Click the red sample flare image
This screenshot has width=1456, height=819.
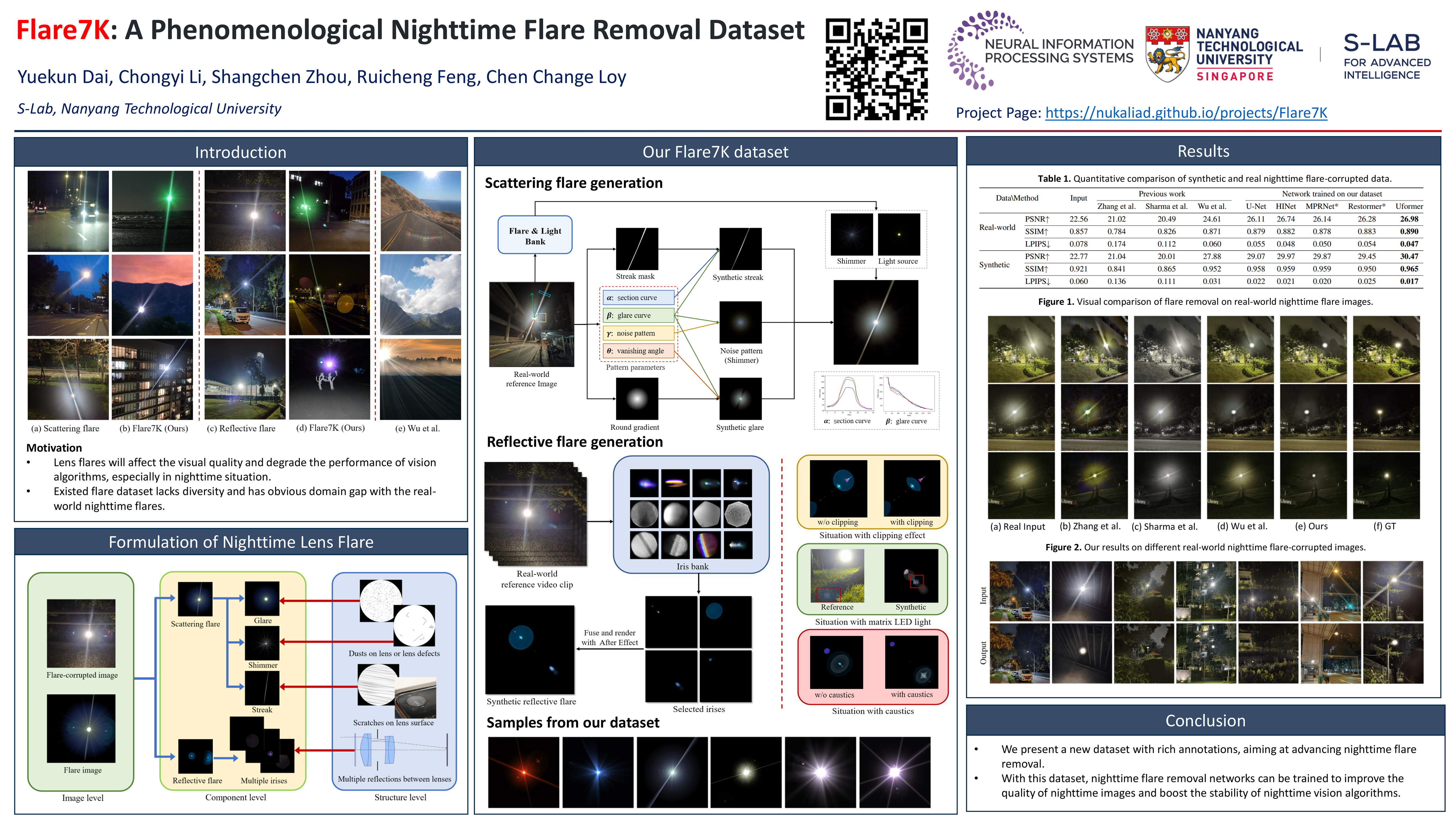(523, 772)
